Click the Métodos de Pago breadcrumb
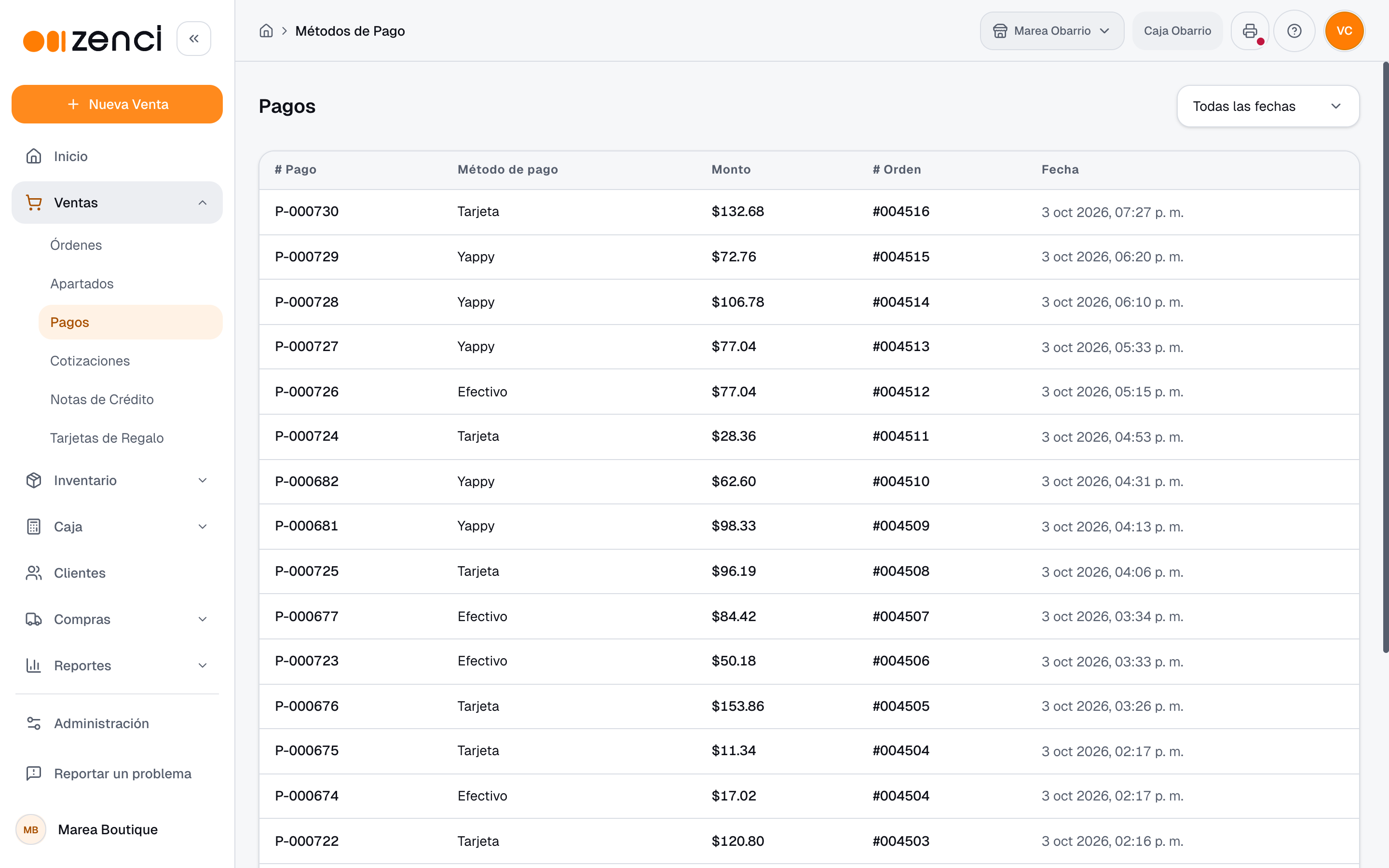The width and height of the screenshot is (1389, 868). click(x=350, y=31)
